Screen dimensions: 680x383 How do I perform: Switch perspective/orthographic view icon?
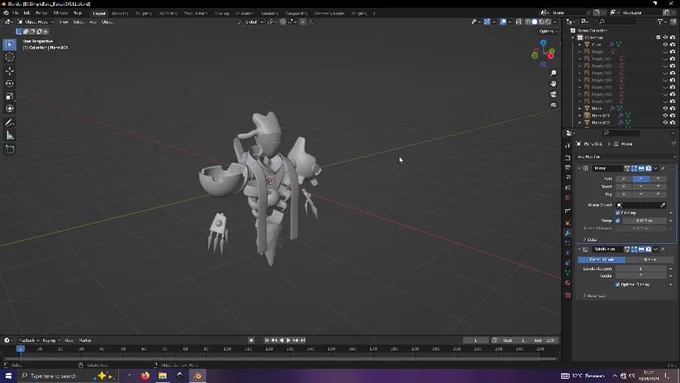(553, 105)
